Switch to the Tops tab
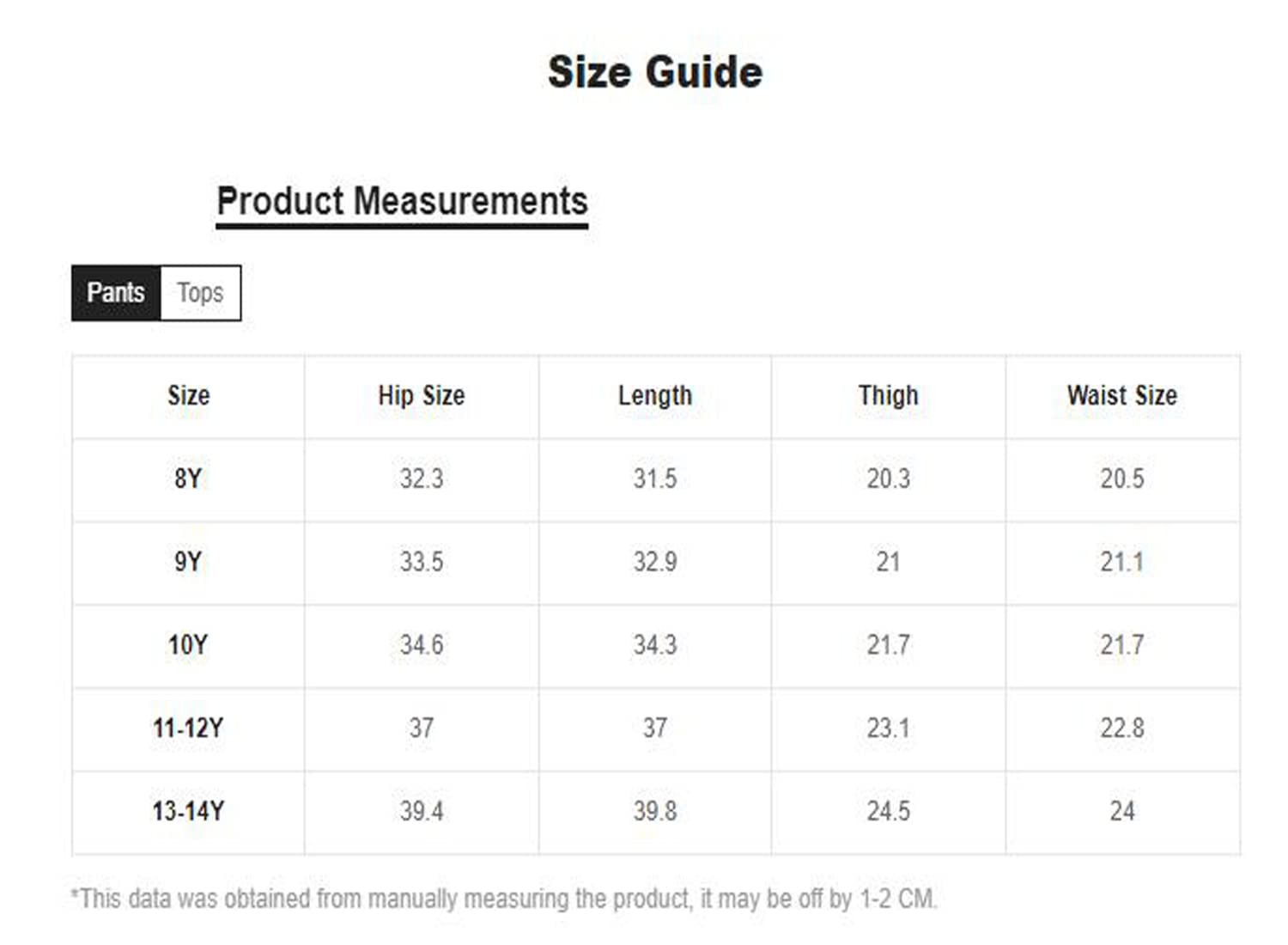This screenshot has width=1288, height=945. click(201, 293)
